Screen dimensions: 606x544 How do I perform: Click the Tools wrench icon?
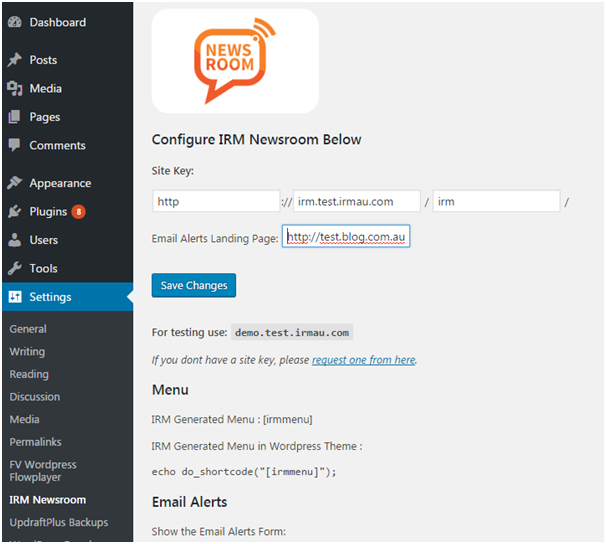click(14, 268)
